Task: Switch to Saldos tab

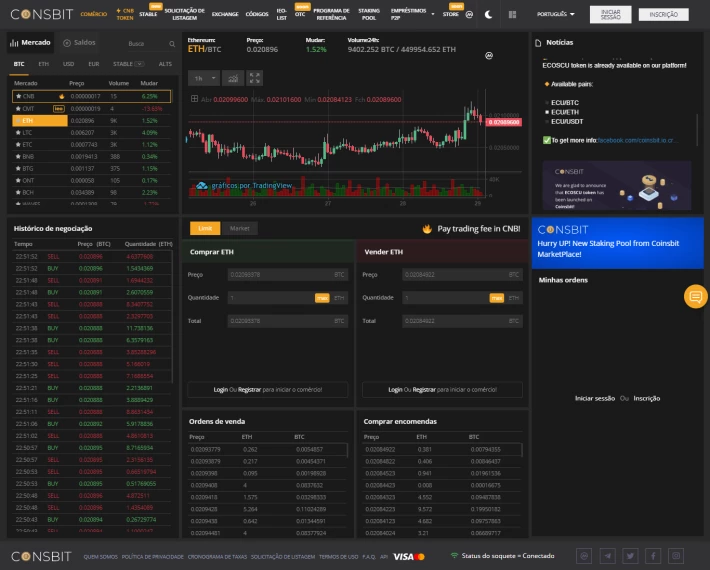Action: point(79,43)
